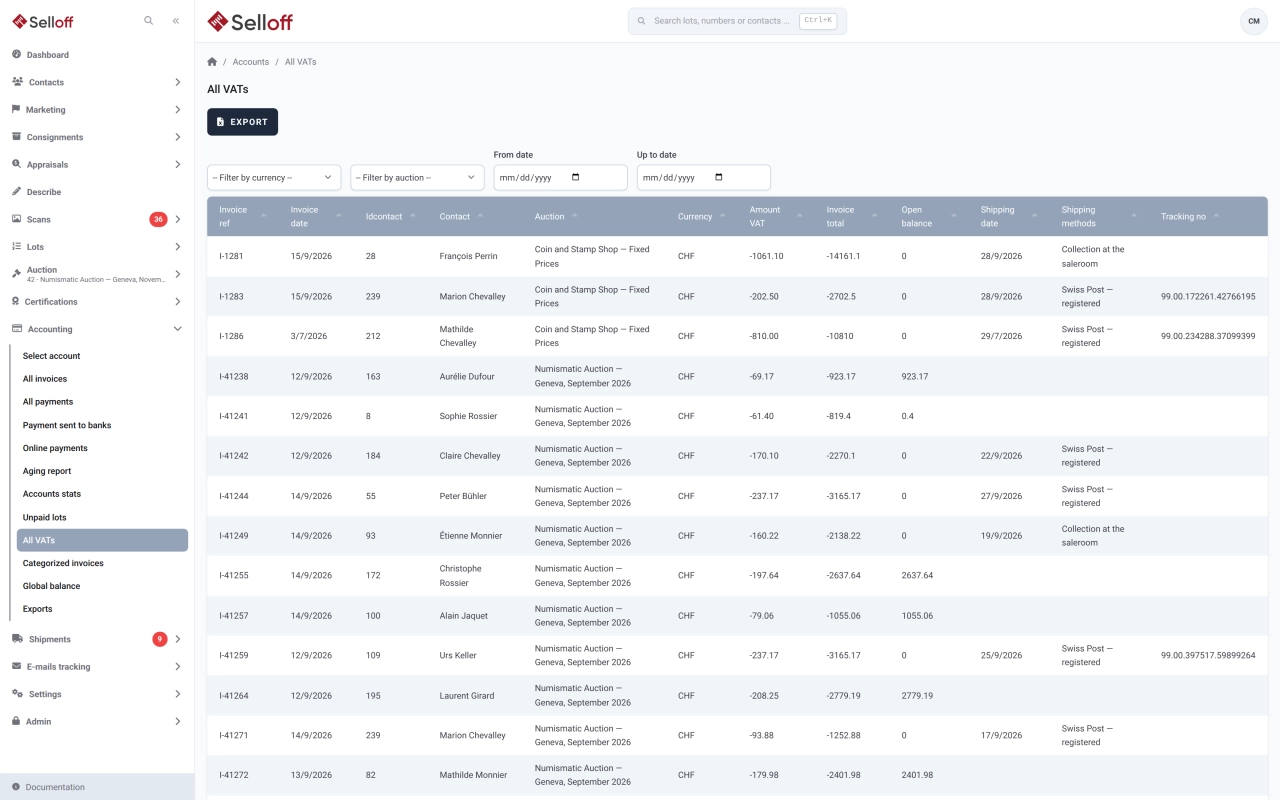
Task: Sort table by Amount VAT column
Action: coord(776,216)
